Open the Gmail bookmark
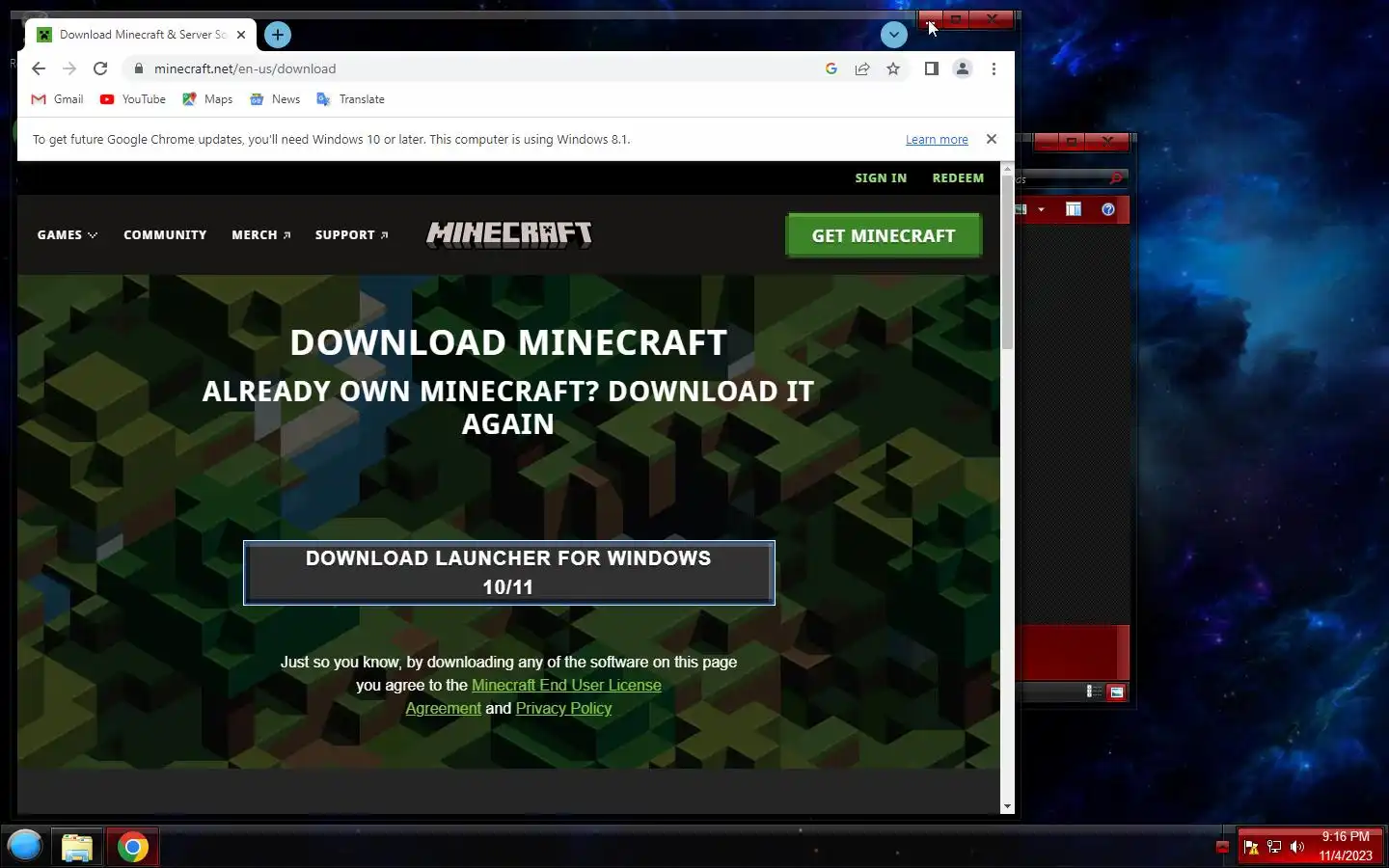This screenshot has height=868, width=1389. click(x=58, y=99)
